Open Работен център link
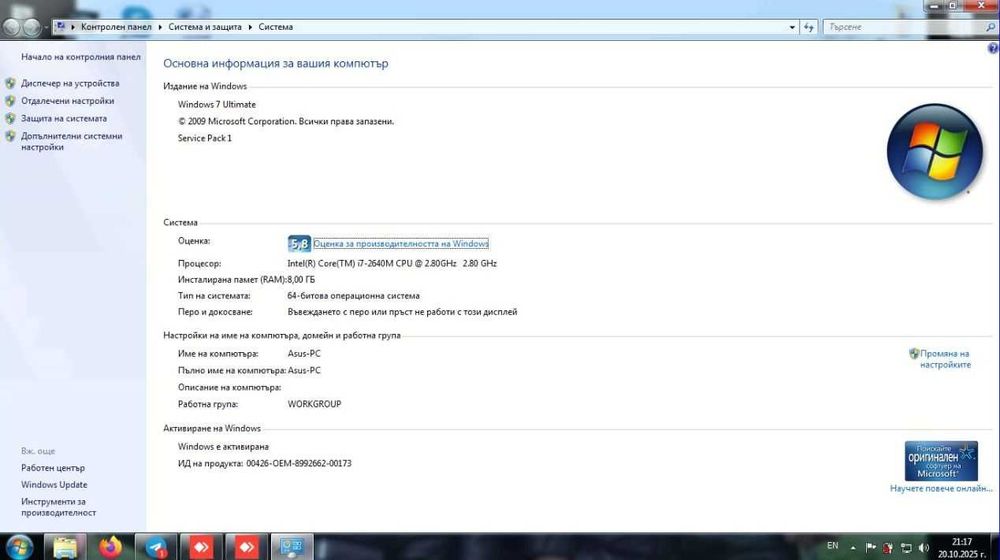The image size is (1000, 560). point(53,468)
